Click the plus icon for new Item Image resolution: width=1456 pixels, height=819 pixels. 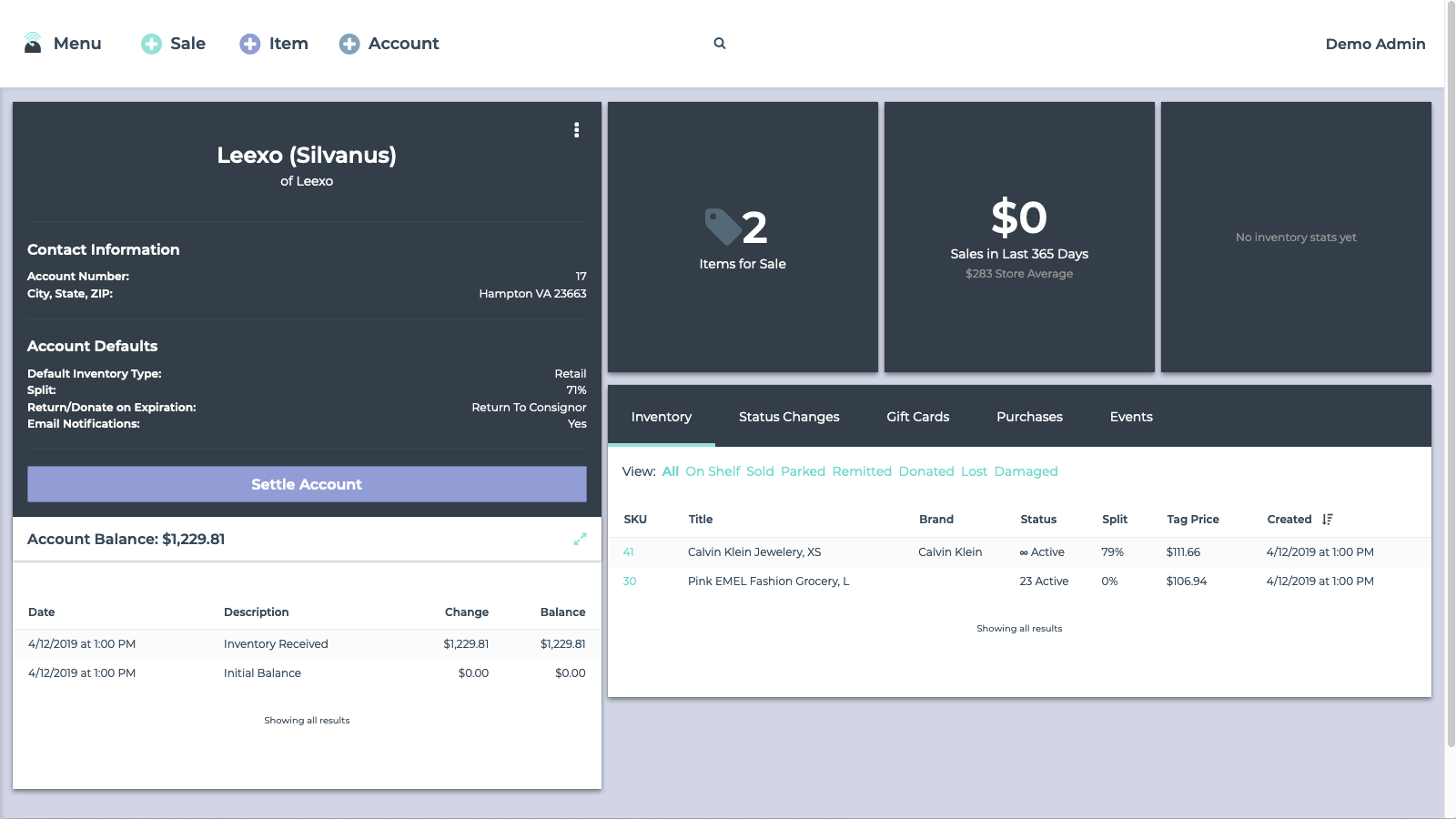click(249, 44)
